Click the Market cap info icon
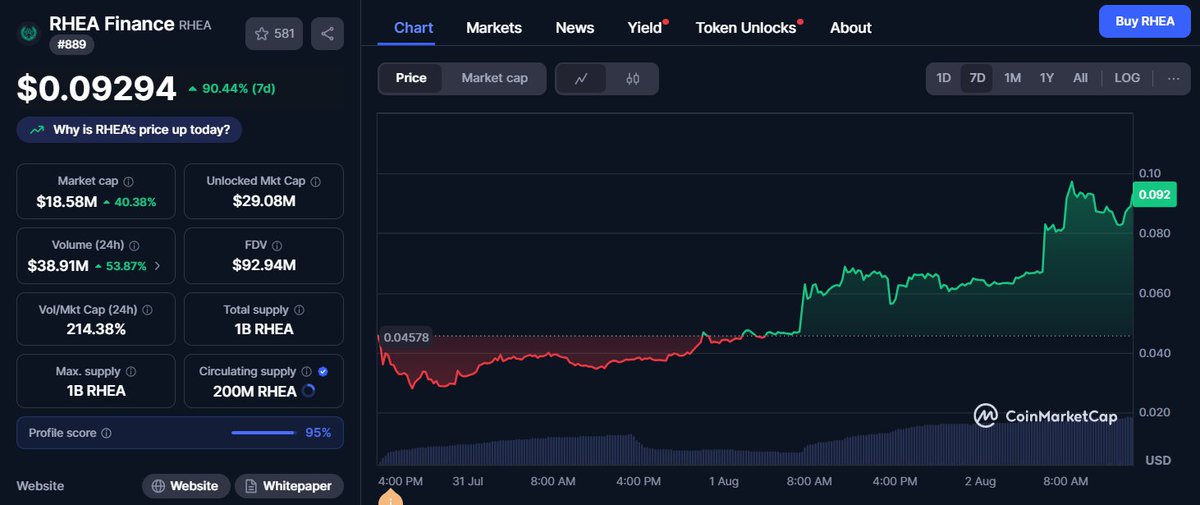 129,182
